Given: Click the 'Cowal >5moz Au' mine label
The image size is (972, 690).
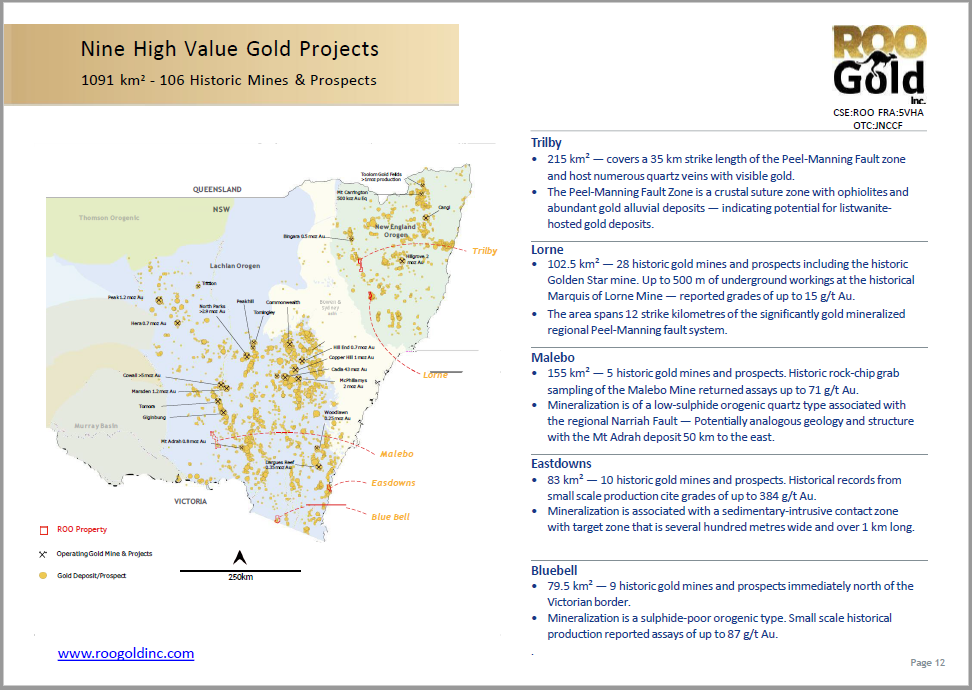Looking at the screenshot, I should pyautogui.click(x=141, y=376).
